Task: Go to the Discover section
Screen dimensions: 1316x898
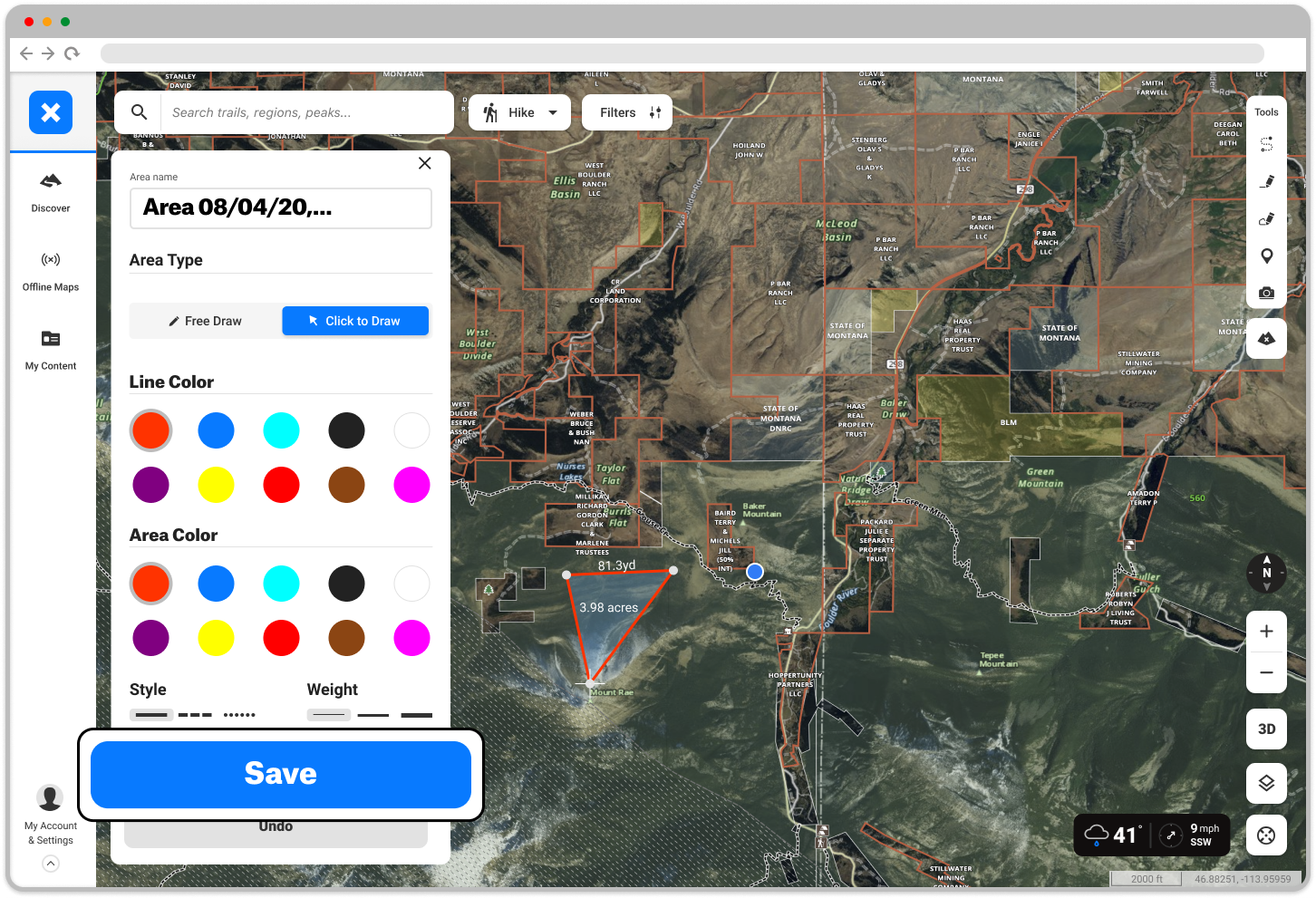Action: point(51,191)
